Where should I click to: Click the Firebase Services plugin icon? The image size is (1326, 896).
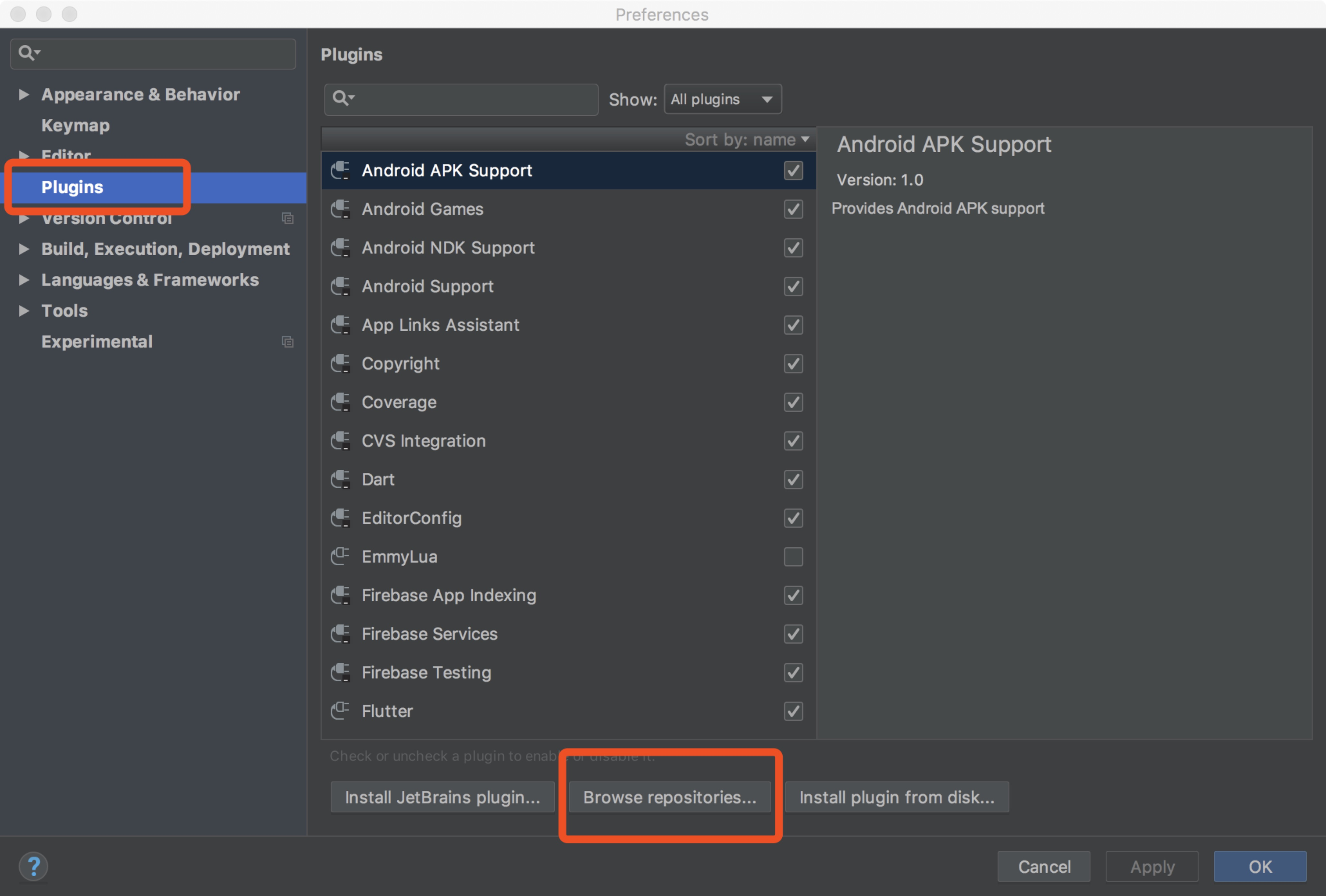[341, 634]
